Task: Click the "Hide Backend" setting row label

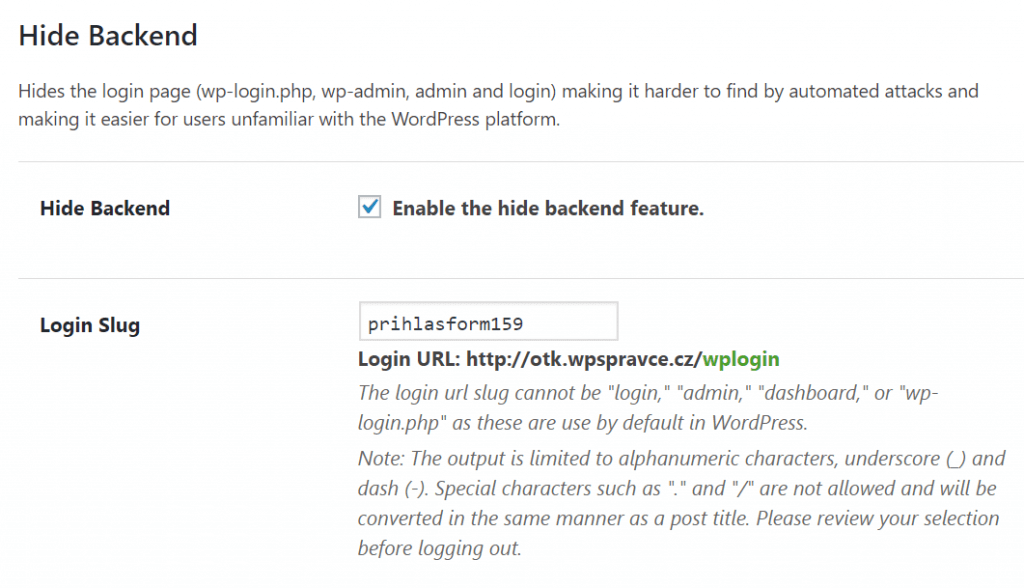Action: [x=105, y=208]
